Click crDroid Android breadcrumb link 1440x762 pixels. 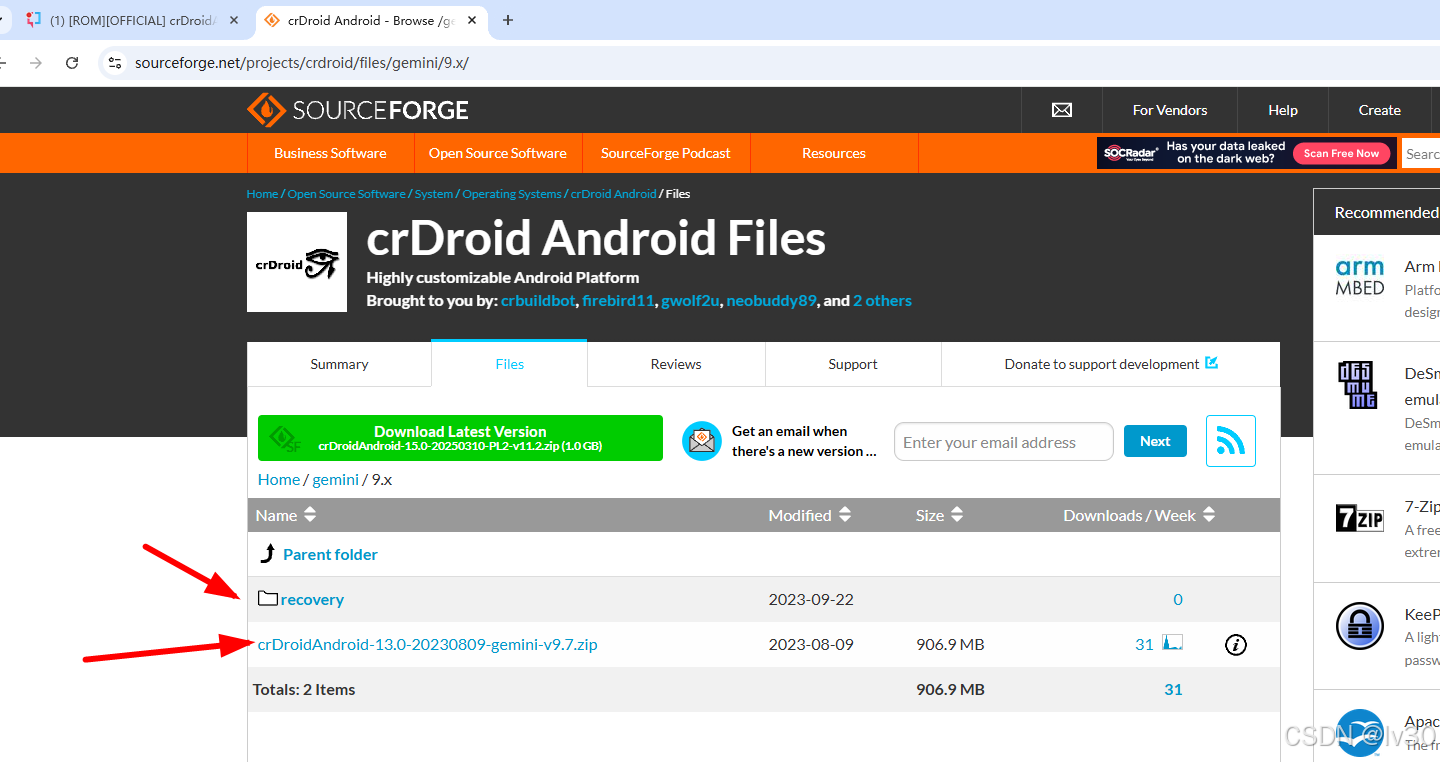pos(614,194)
